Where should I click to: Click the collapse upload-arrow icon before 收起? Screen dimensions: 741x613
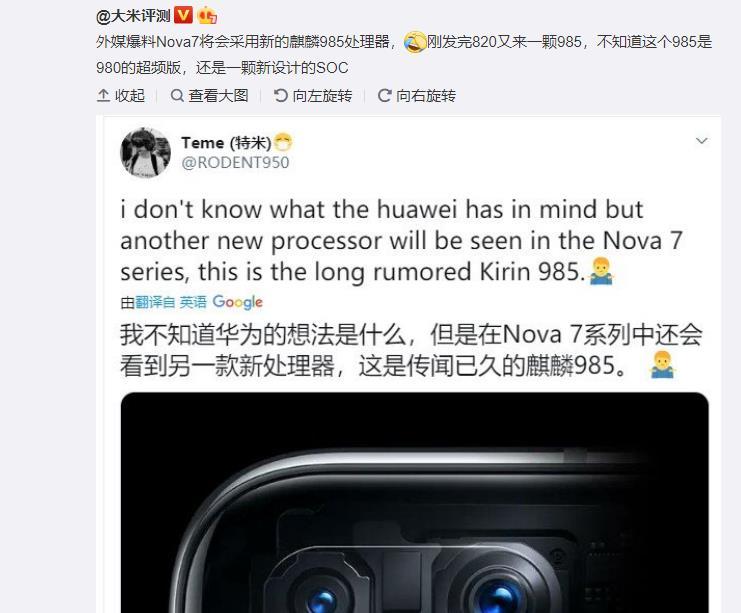103,95
